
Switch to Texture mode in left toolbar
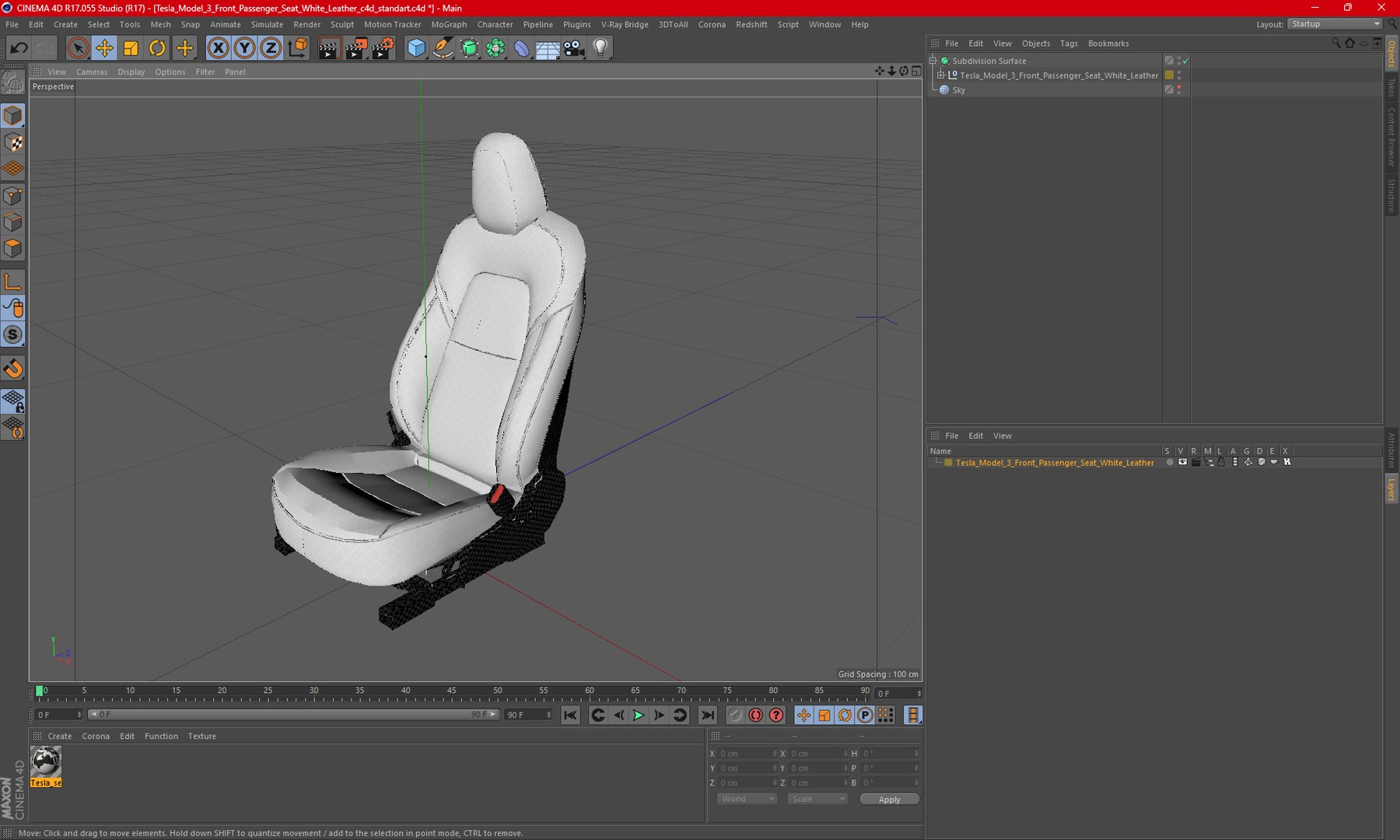13,142
